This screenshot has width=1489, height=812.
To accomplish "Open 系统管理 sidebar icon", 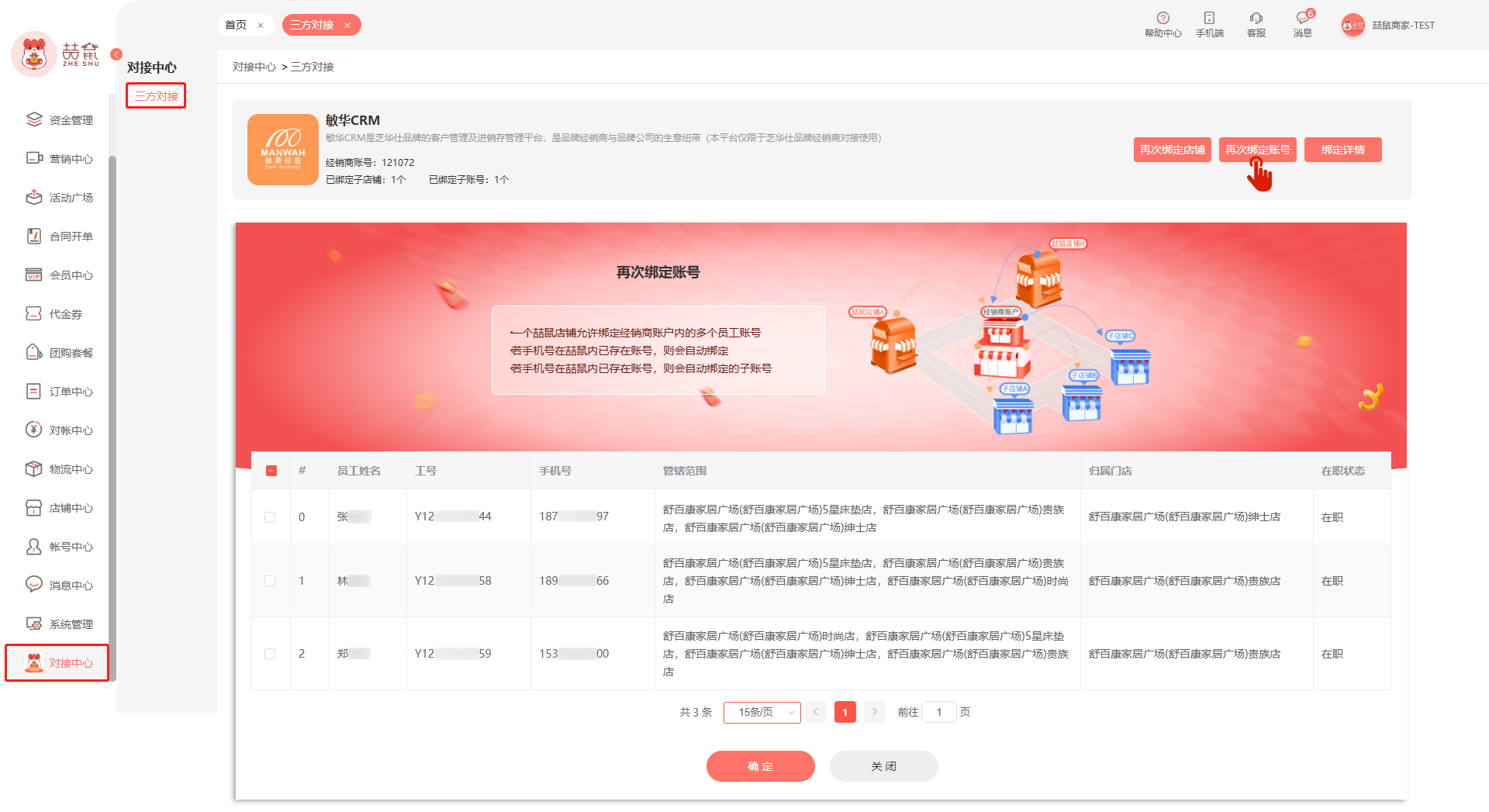I will (x=34, y=624).
